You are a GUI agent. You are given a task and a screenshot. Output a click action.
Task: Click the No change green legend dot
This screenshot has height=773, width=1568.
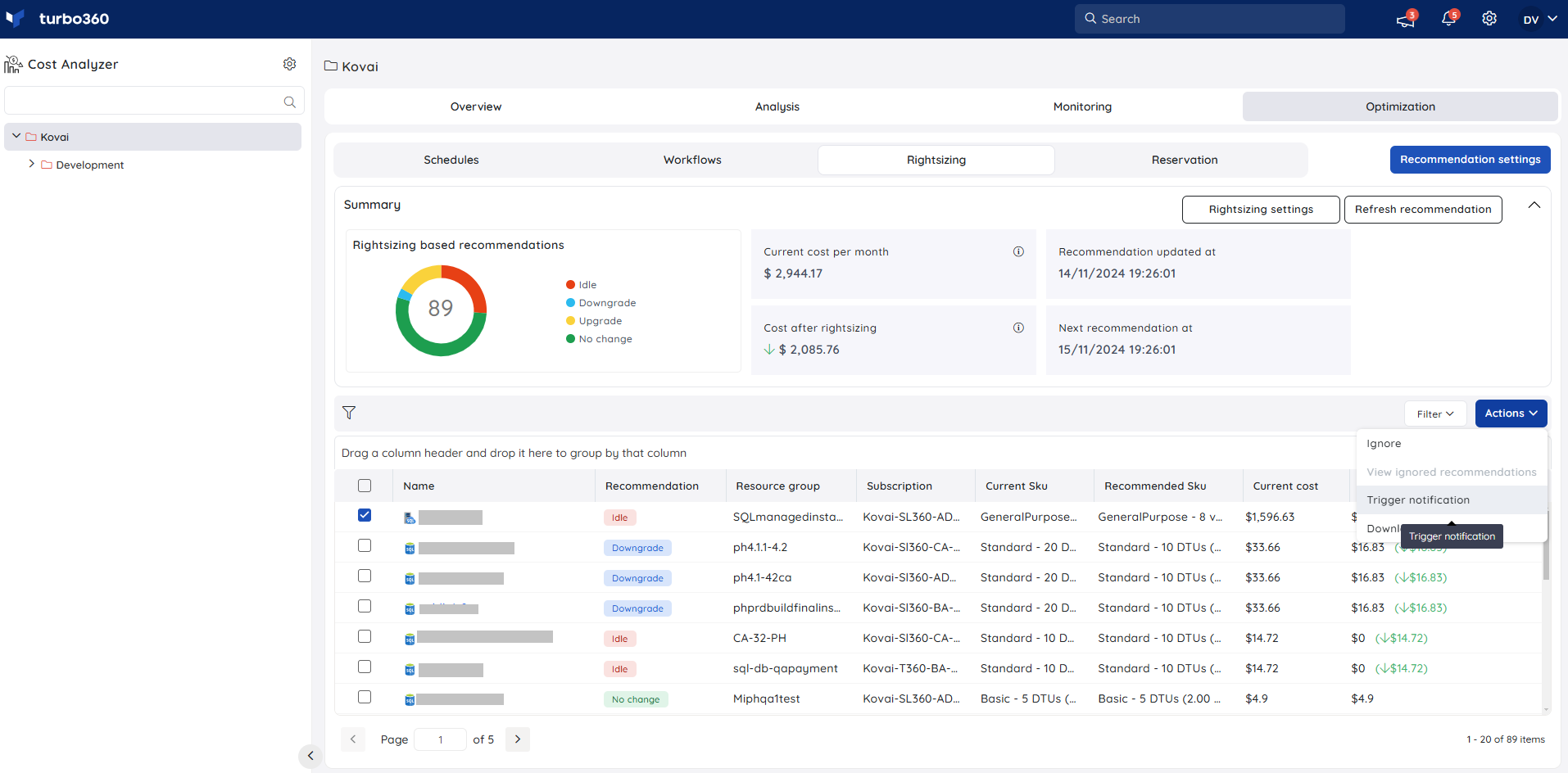[x=570, y=339]
